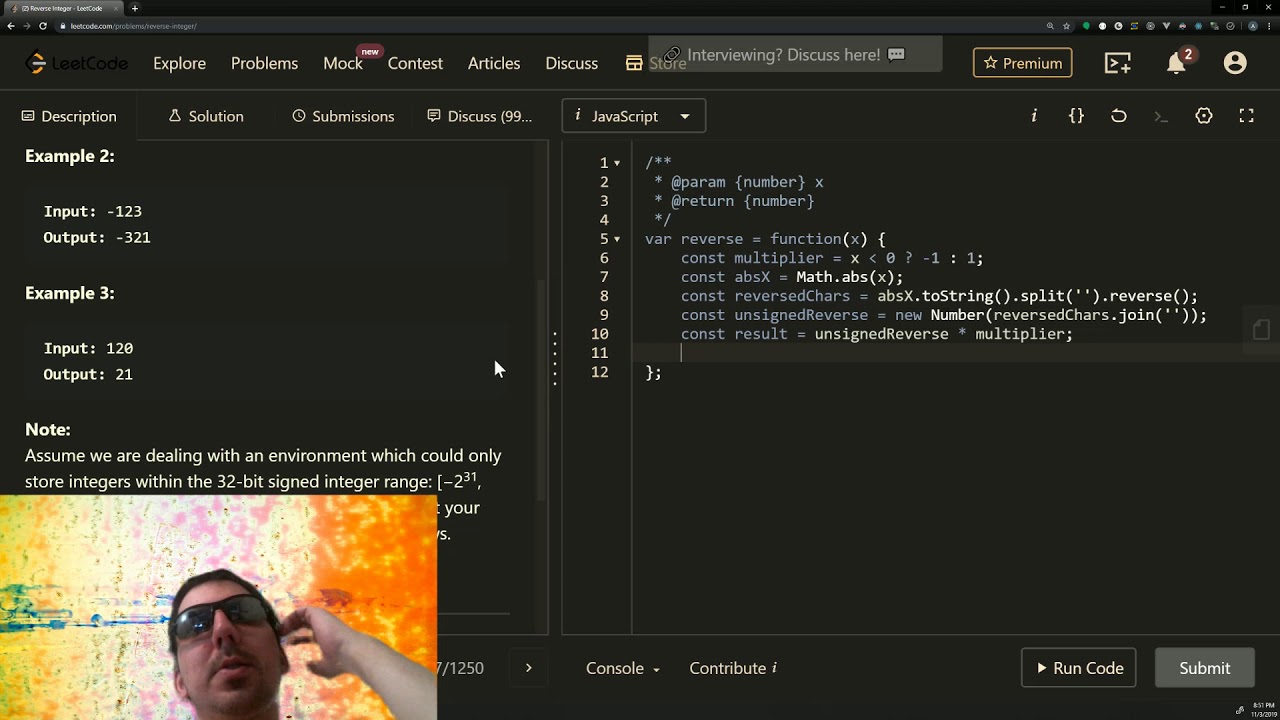Switch to the Solution tab
Viewport: 1280px width, 720px height.
pyautogui.click(x=205, y=116)
